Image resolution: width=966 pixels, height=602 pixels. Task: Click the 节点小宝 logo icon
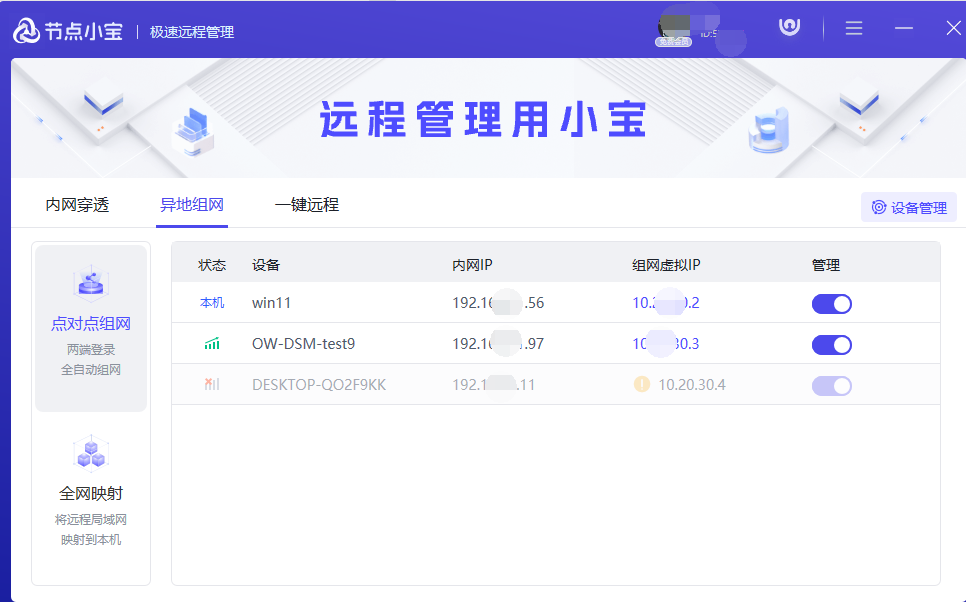[26, 31]
